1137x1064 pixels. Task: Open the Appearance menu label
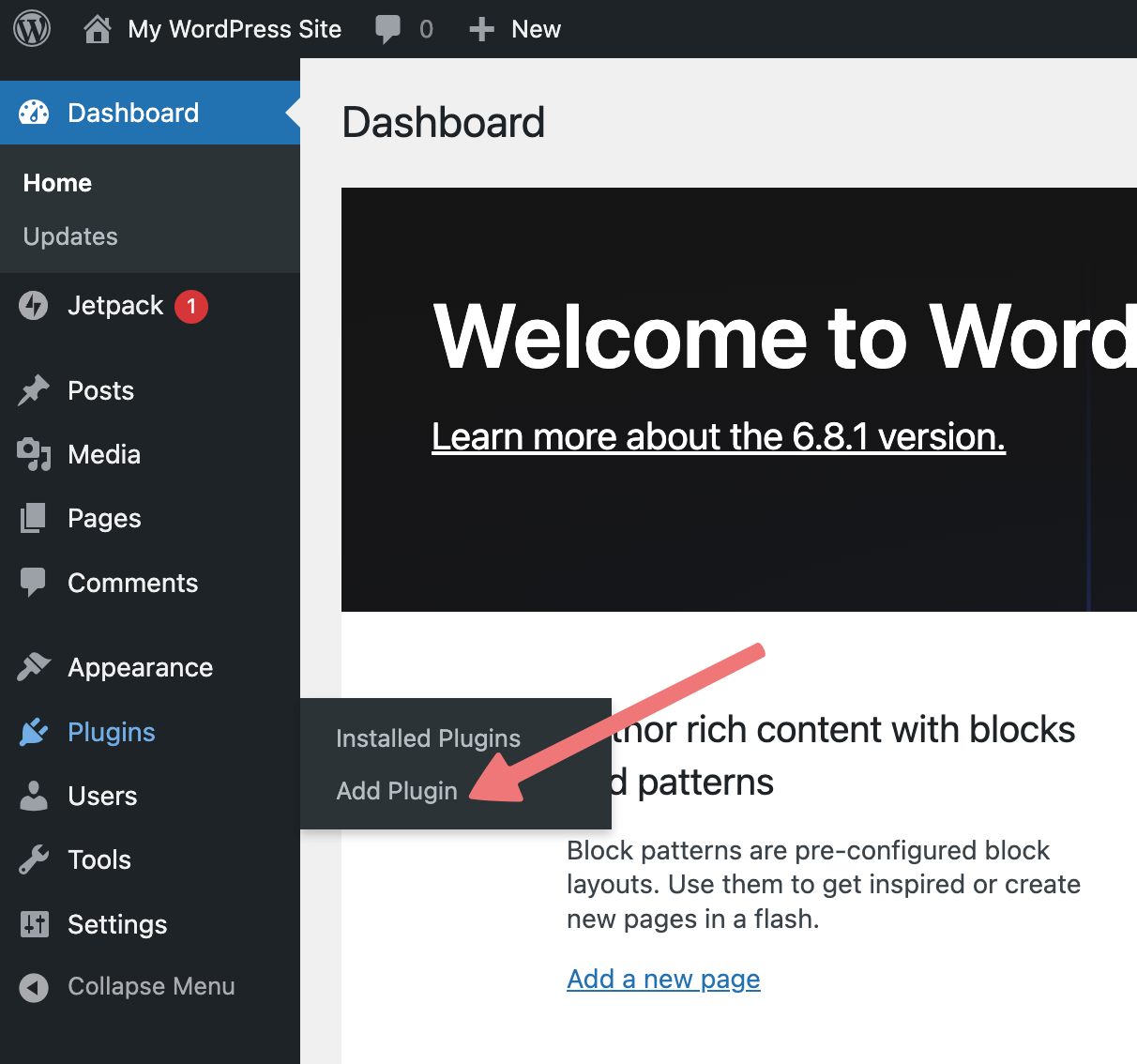coord(140,667)
